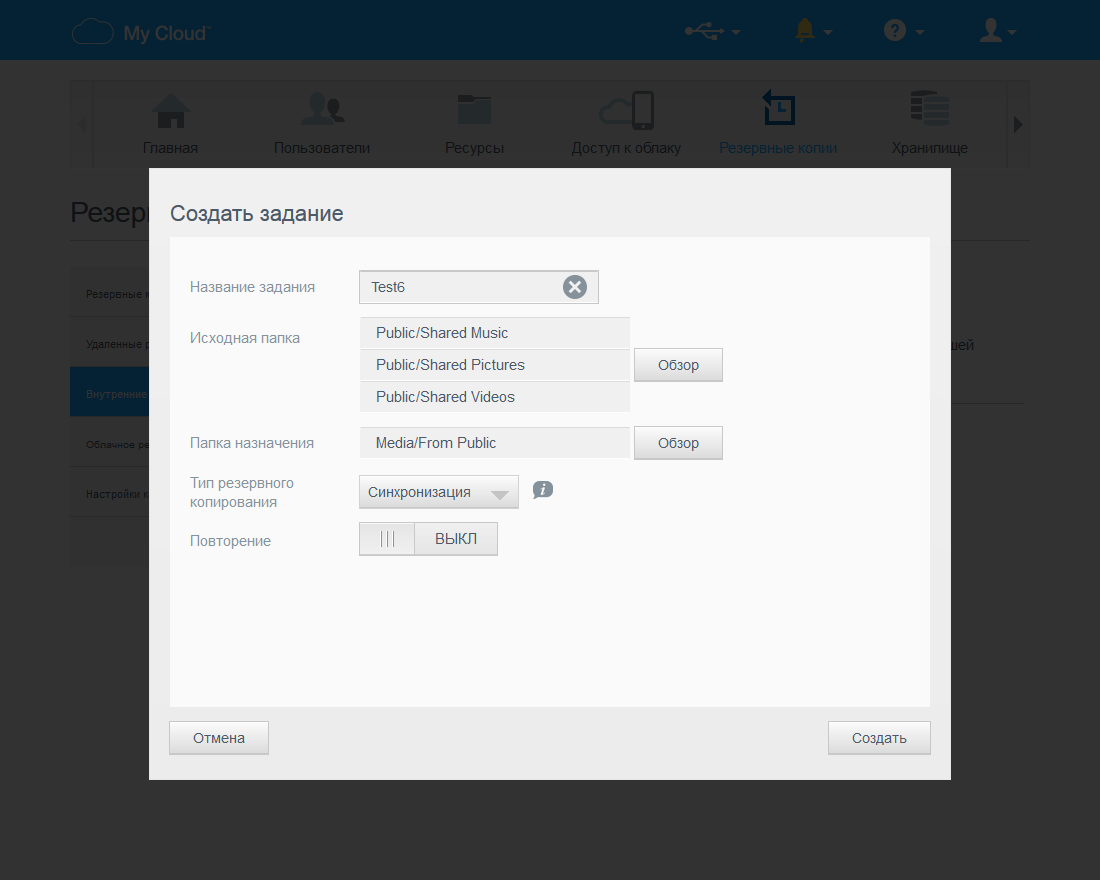This screenshot has height=880, width=1100.
Task: Toggle the Повторение ВЫКЛ switch
Action: click(428, 539)
